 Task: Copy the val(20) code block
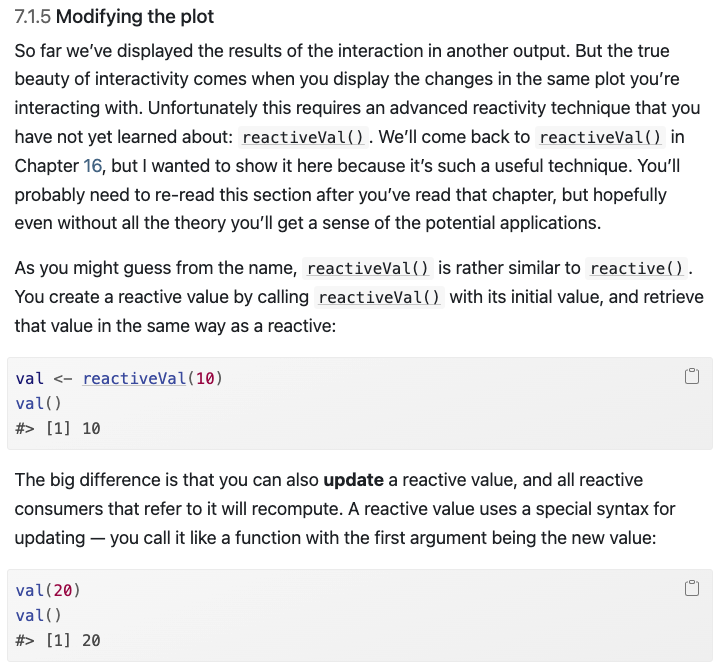coord(691,589)
